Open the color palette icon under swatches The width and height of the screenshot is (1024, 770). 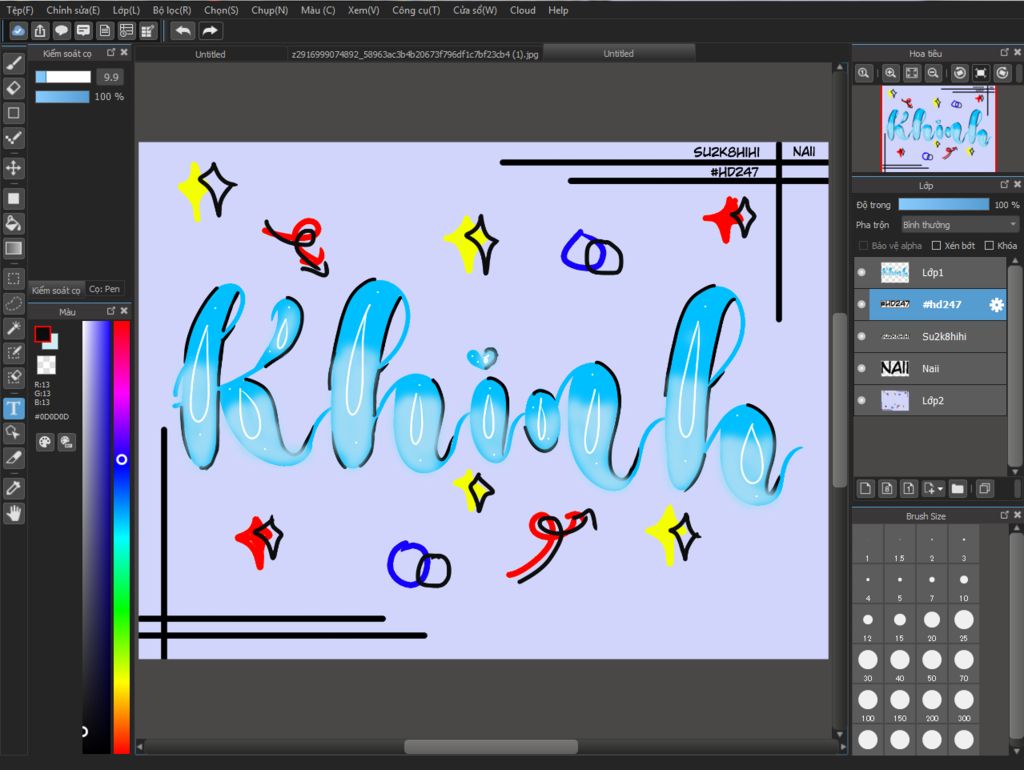(44, 442)
